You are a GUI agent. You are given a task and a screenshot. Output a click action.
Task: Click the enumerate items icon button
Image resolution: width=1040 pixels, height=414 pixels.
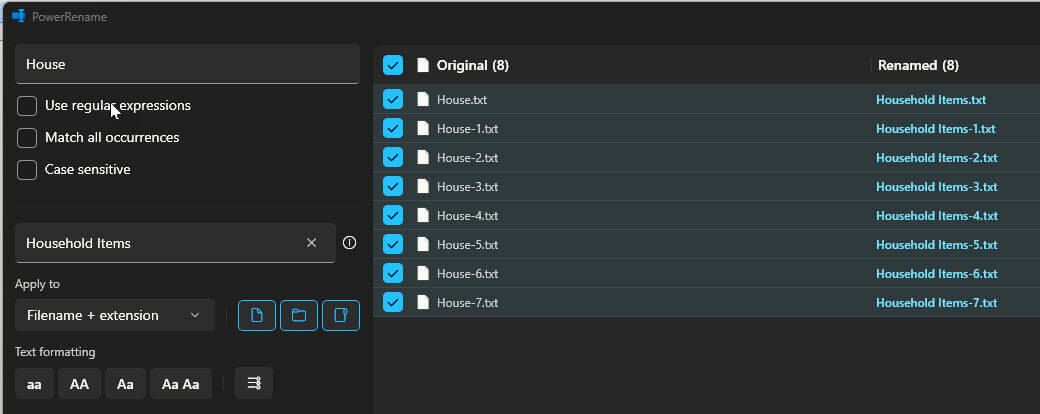(x=254, y=383)
